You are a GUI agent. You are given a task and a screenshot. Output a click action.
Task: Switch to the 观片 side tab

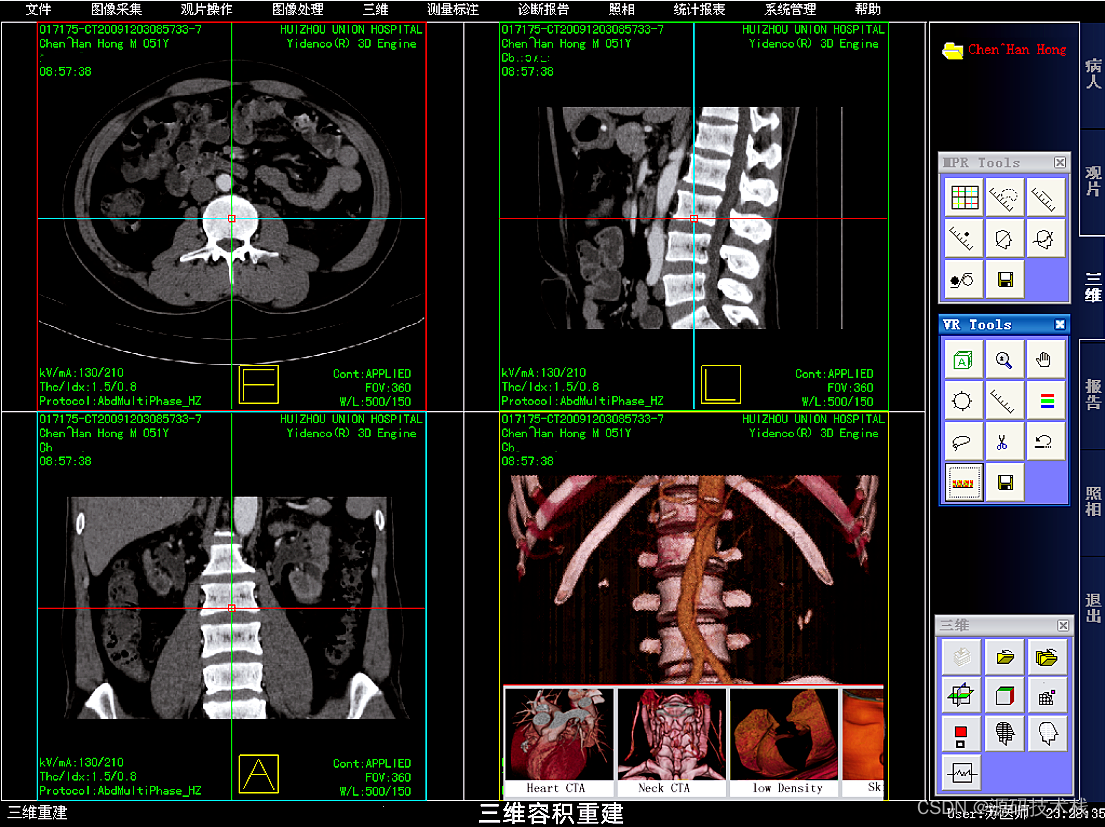(x=1092, y=181)
